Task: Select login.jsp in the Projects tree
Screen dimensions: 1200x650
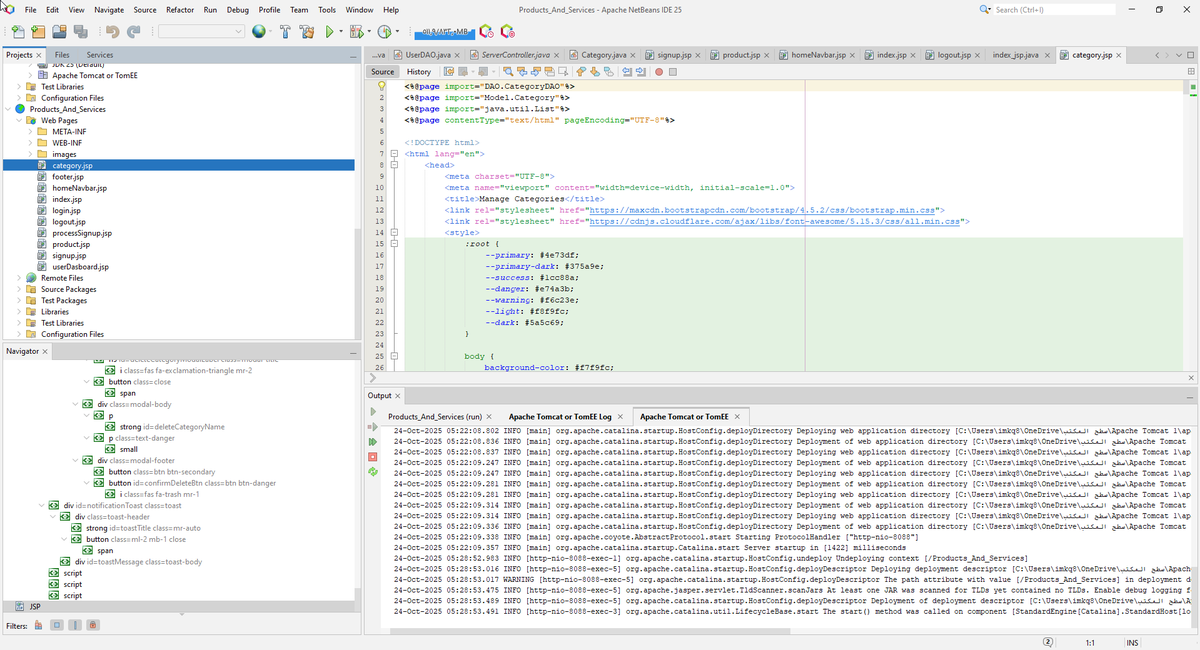Action: [66, 210]
